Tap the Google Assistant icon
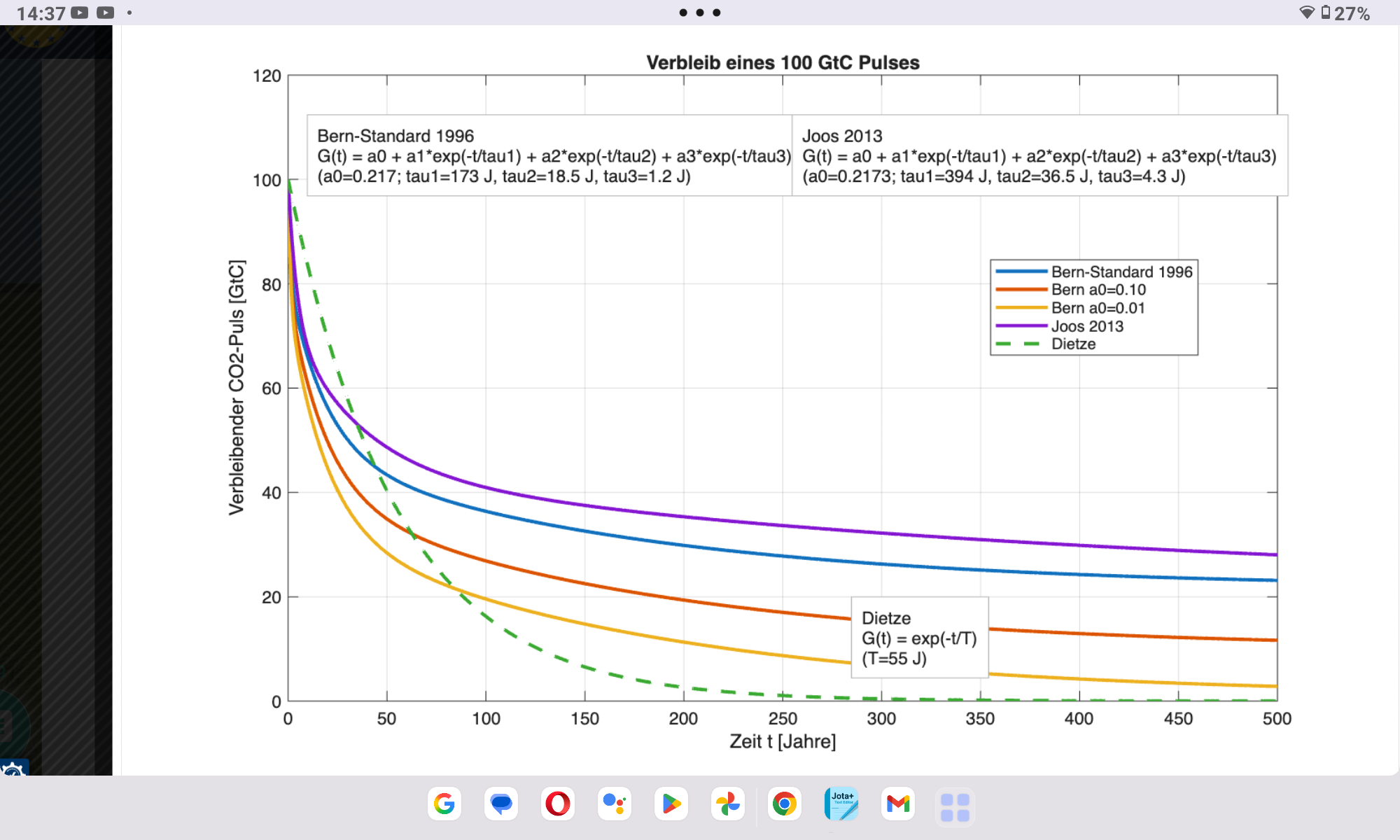 (615, 804)
